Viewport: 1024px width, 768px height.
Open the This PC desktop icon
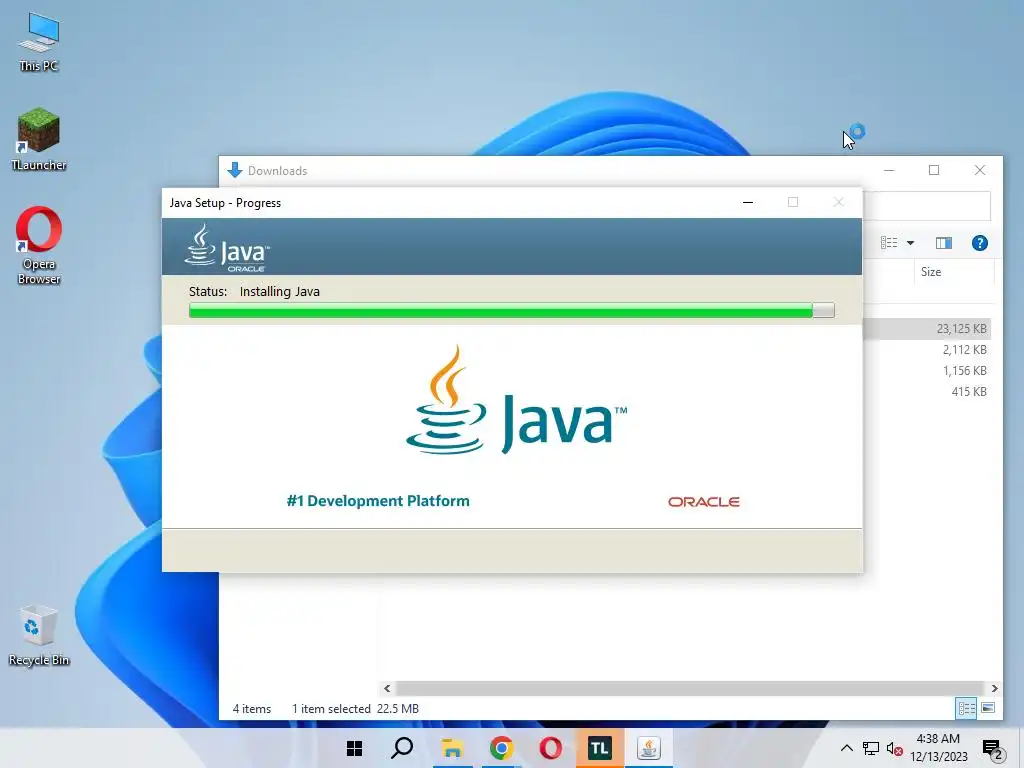[39, 42]
